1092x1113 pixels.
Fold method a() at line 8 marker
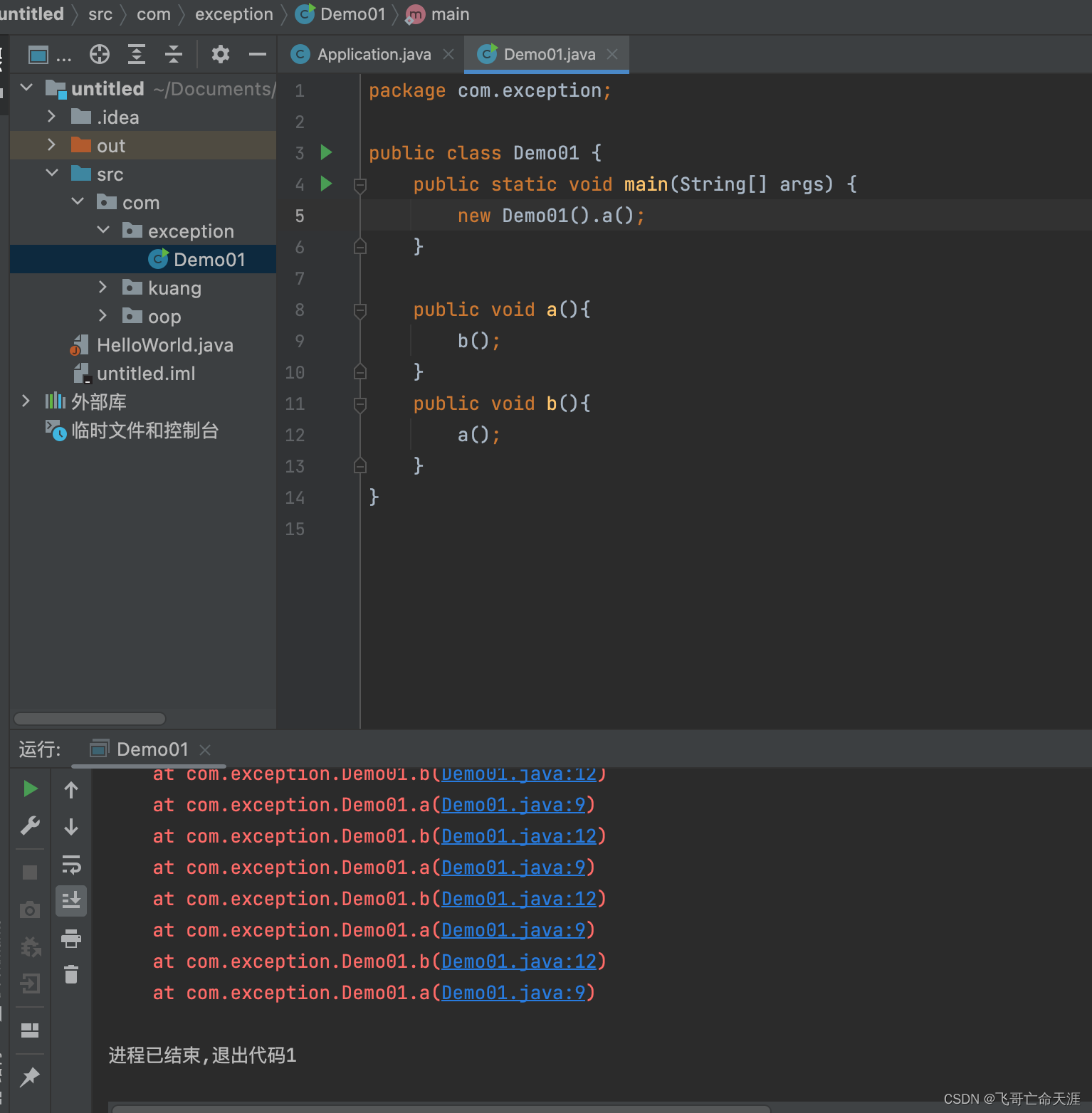pyautogui.click(x=360, y=310)
